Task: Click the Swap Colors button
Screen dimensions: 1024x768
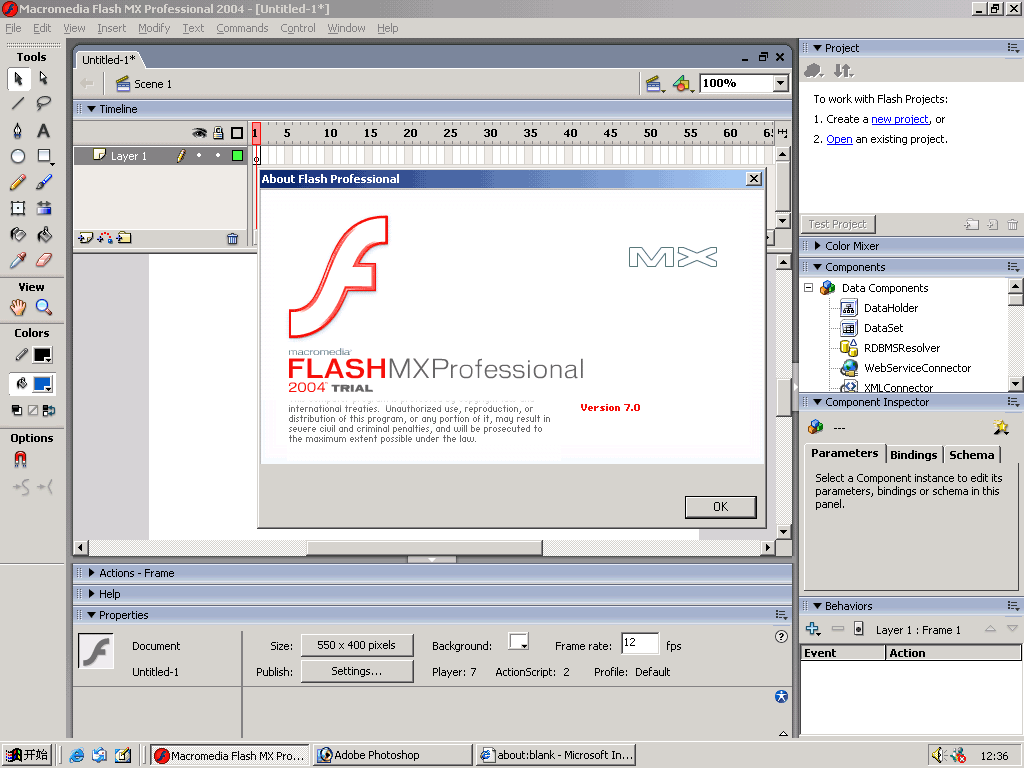Action: click(48, 410)
